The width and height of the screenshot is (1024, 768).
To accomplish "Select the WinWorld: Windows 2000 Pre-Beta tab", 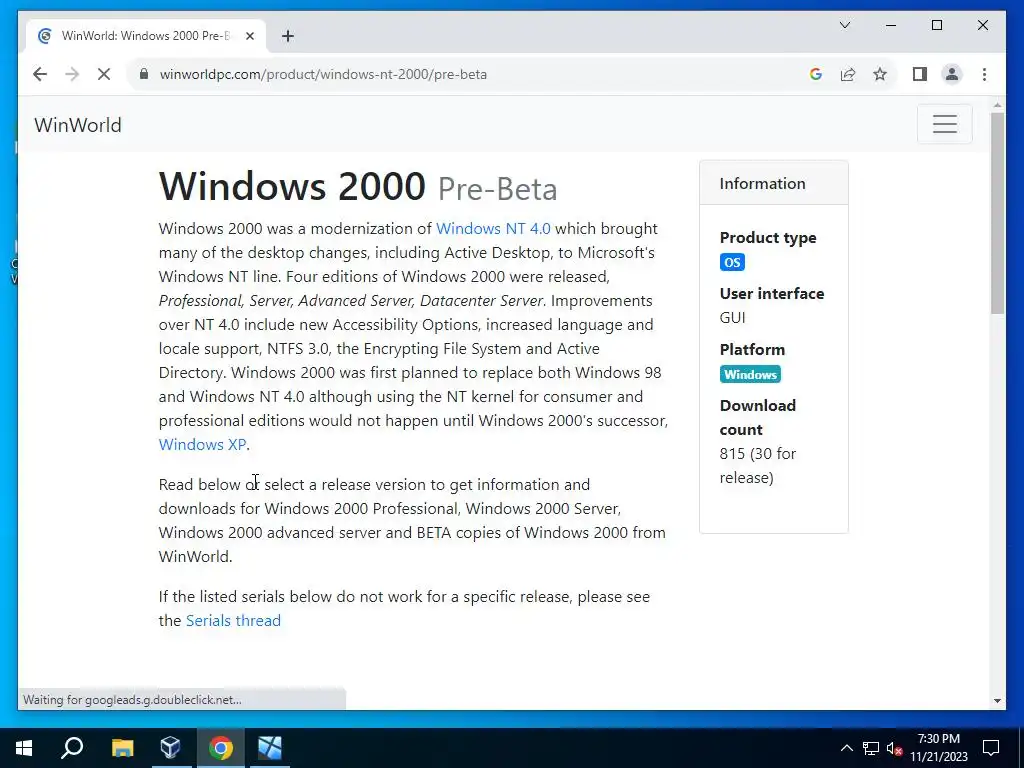I will [146, 36].
